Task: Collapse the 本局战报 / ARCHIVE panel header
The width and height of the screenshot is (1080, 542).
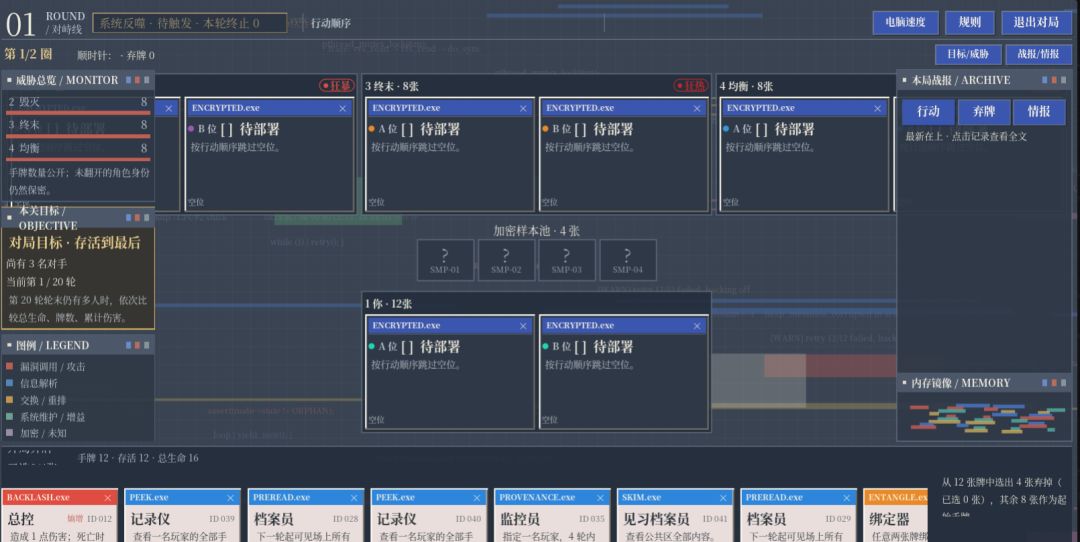Action: [985, 80]
